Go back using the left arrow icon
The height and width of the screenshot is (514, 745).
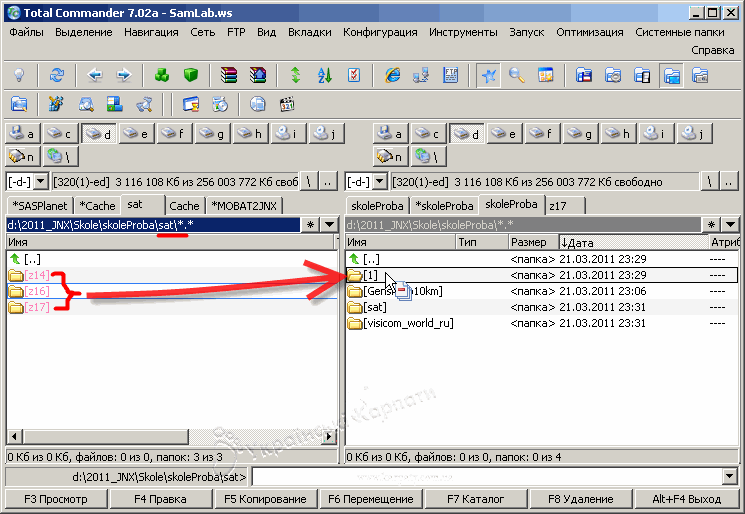(95, 75)
